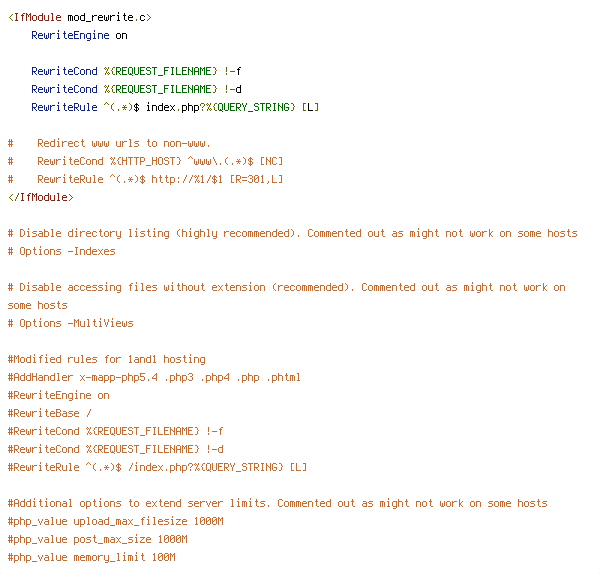The width and height of the screenshot is (600, 574).
Task: Click the Options -MultiViews comment line
Action: 70,323
